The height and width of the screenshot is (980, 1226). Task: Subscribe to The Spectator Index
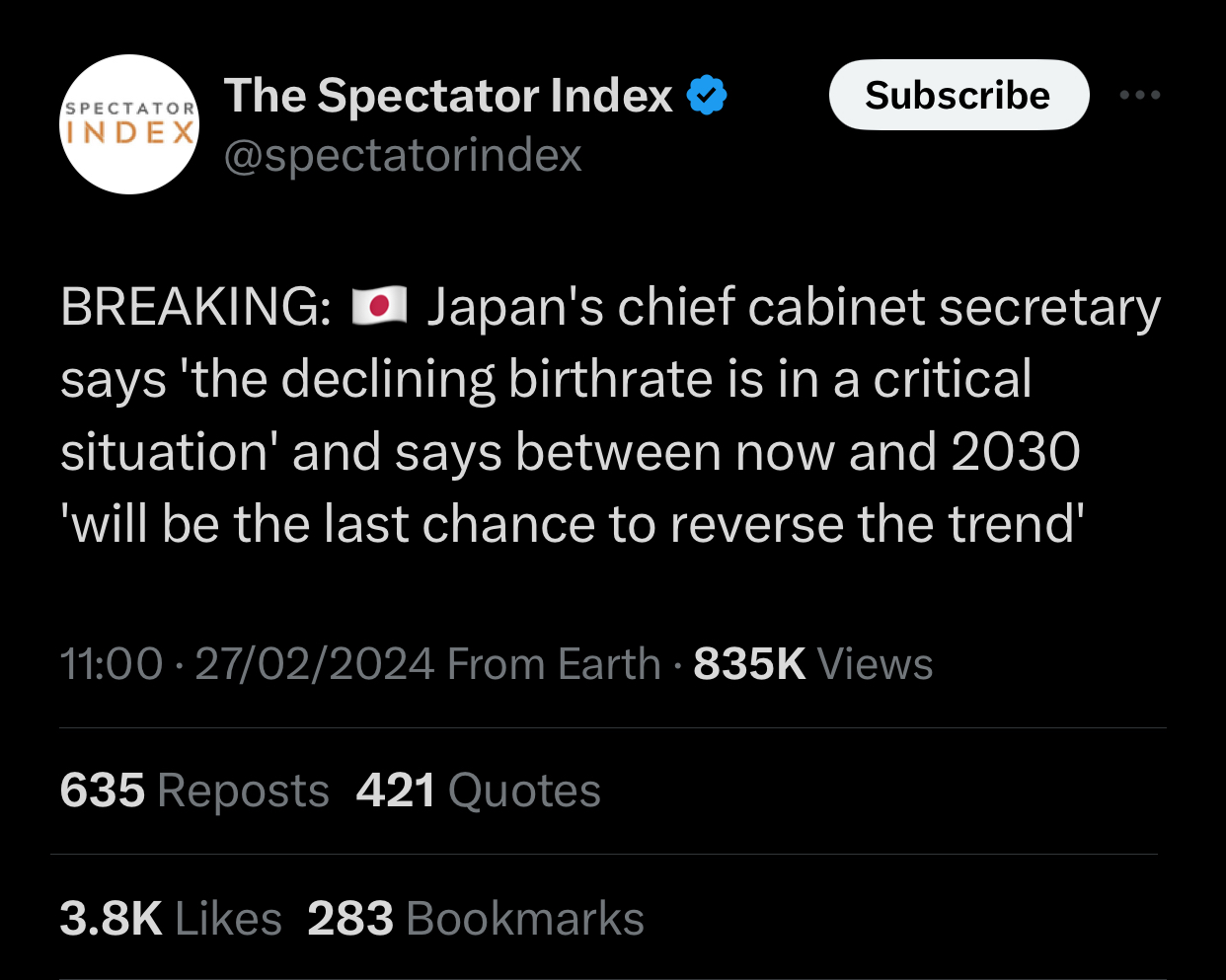coord(958,95)
